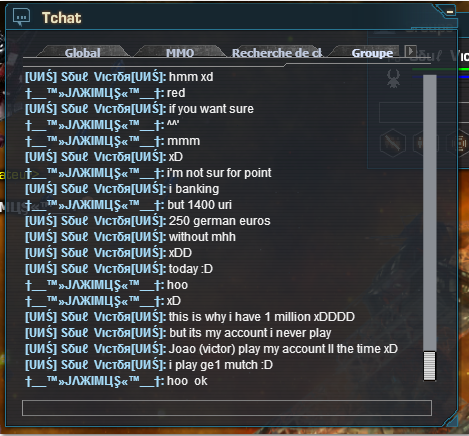The width and height of the screenshot is (469, 436).
Task: Click JΛЖIMЦ$ username on 'red' message
Action: (95, 93)
